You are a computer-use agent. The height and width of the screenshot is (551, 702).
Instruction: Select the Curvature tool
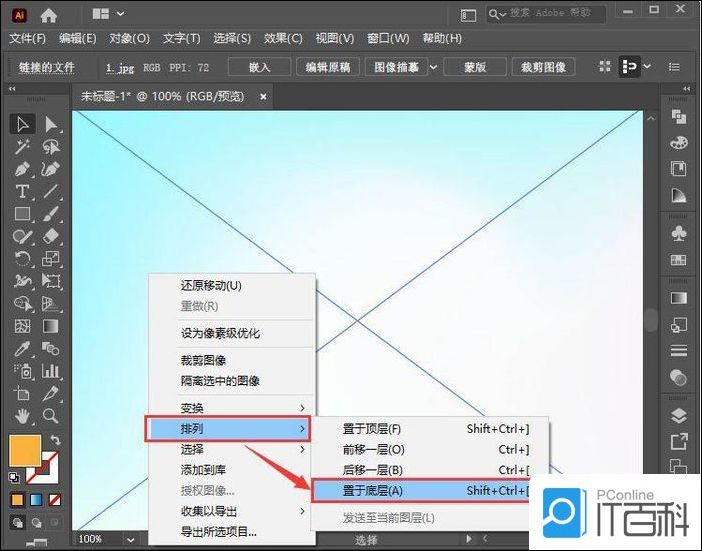pyautogui.click(x=51, y=169)
